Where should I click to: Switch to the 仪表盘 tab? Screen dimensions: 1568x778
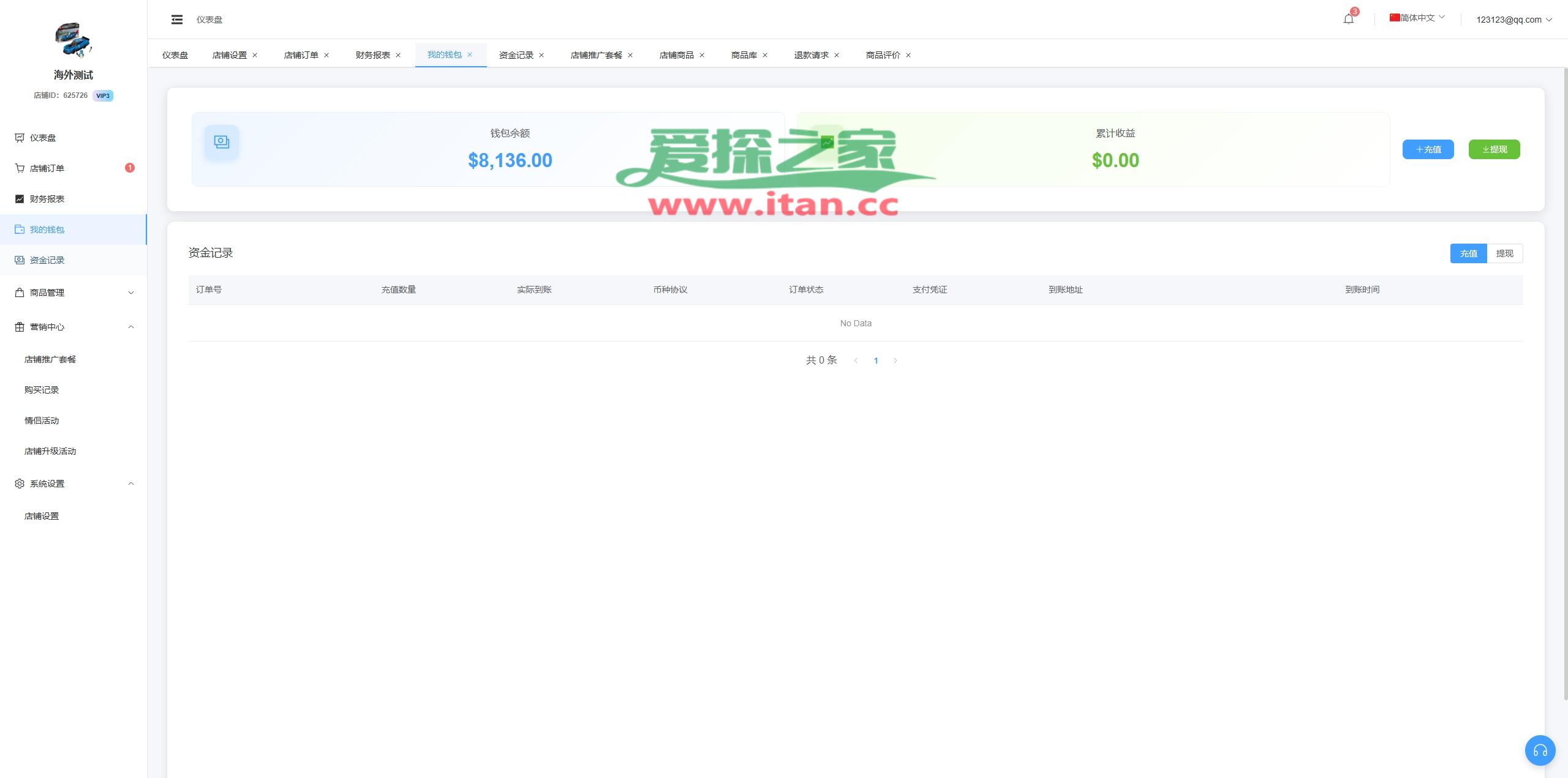coord(175,55)
